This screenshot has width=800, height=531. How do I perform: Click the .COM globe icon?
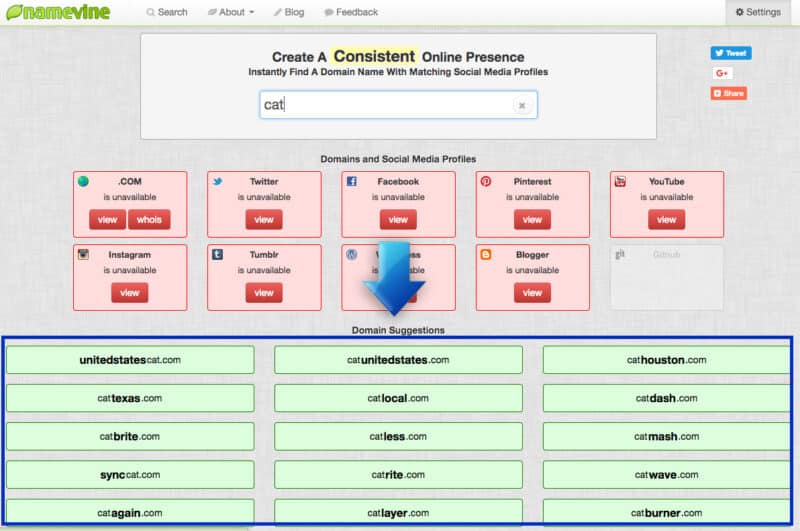pyautogui.click(x=83, y=181)
